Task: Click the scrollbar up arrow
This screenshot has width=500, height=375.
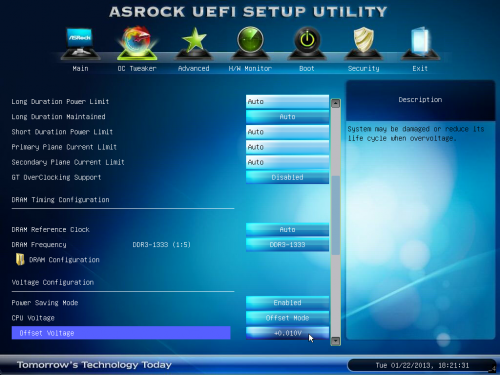Action: tap(335, 103)
